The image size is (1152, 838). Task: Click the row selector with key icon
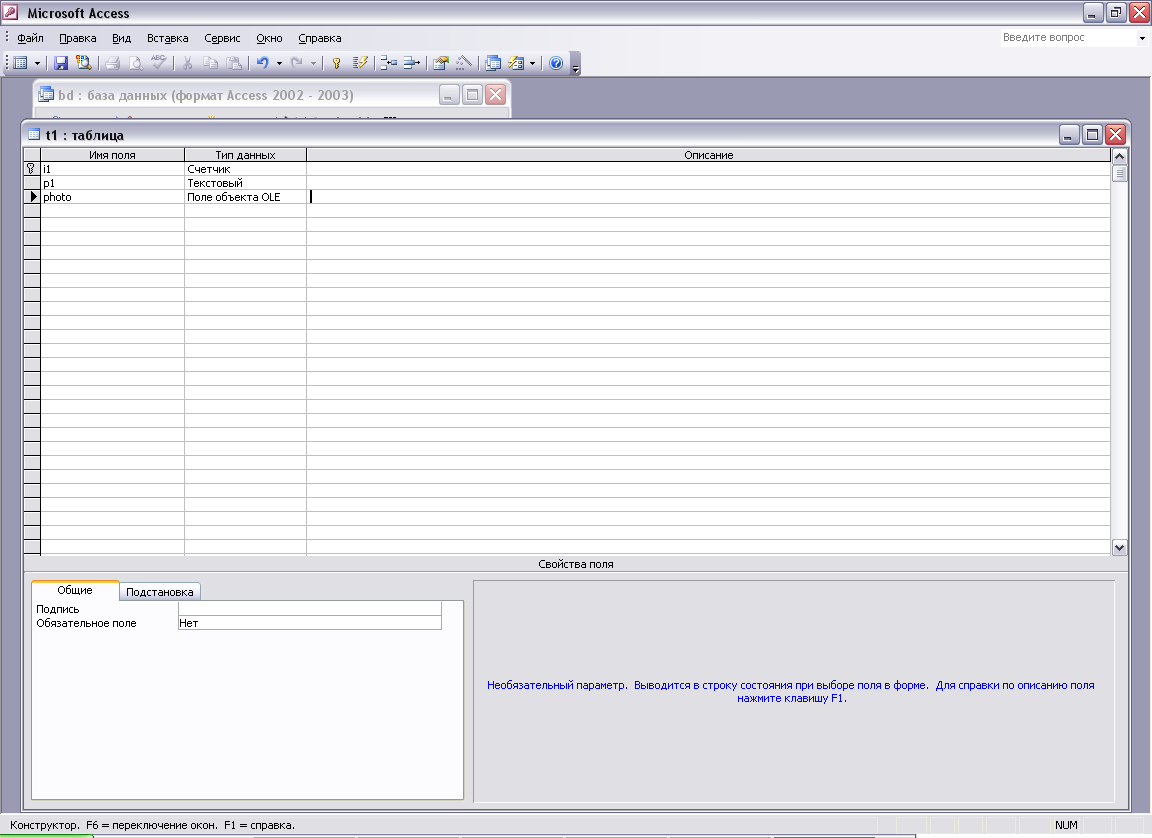click(32, 169)
